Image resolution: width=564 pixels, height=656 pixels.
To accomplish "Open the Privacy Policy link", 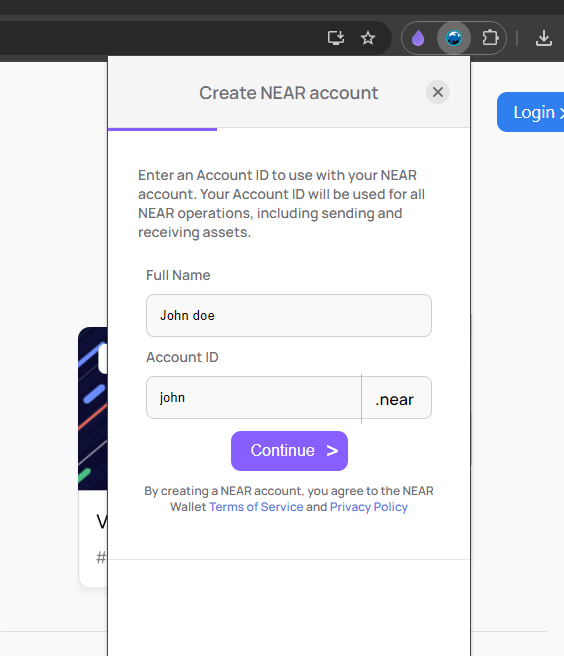I will 369,507.
